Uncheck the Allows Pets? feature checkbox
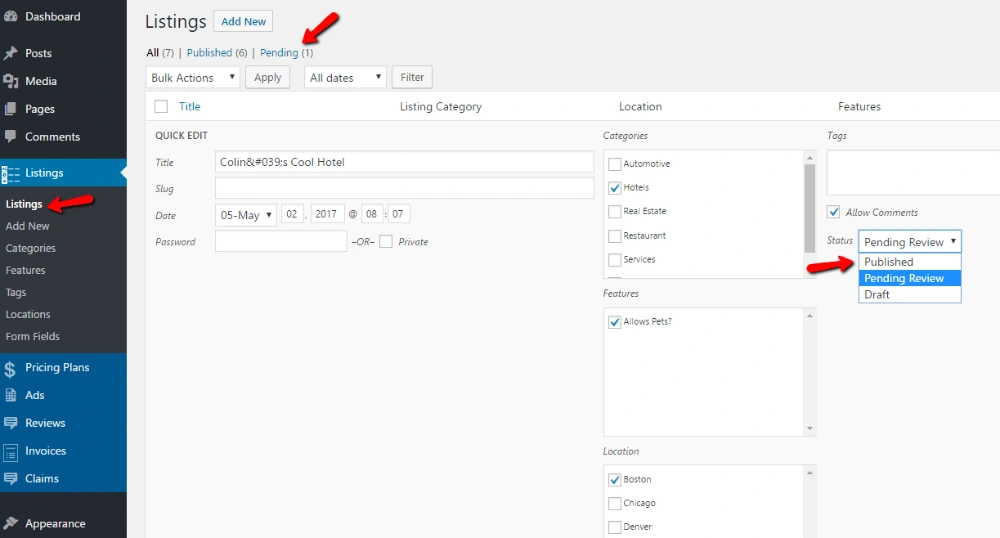Viewport: 1000px width, 538px height. pyautogui.click(x=615, y=322)
